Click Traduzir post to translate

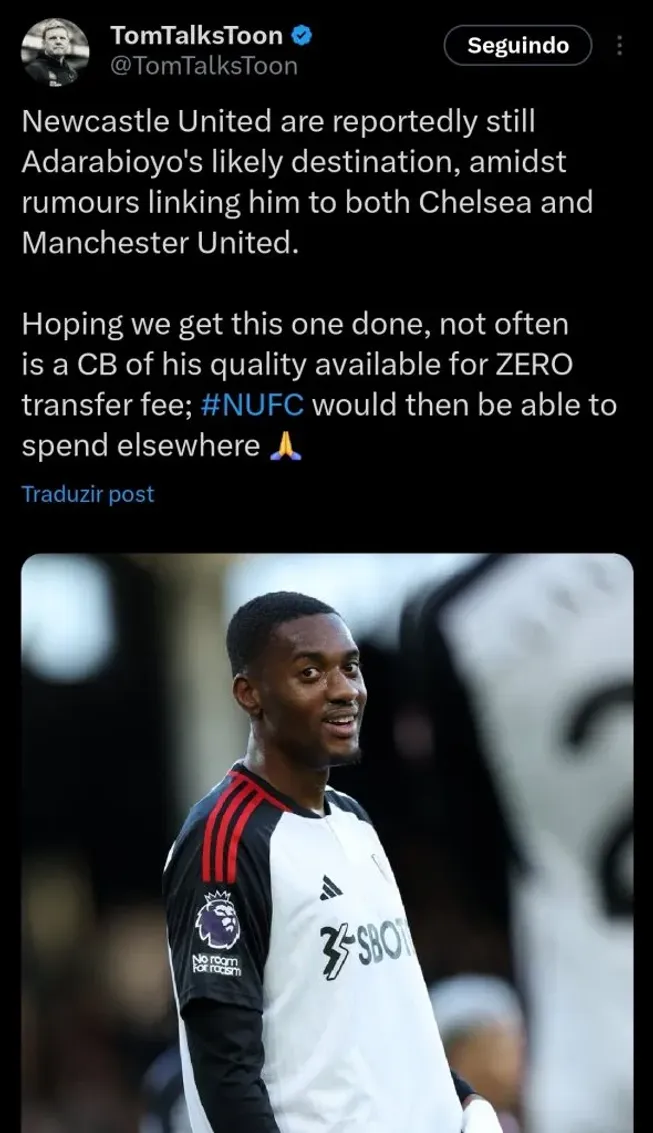(87, 494)
